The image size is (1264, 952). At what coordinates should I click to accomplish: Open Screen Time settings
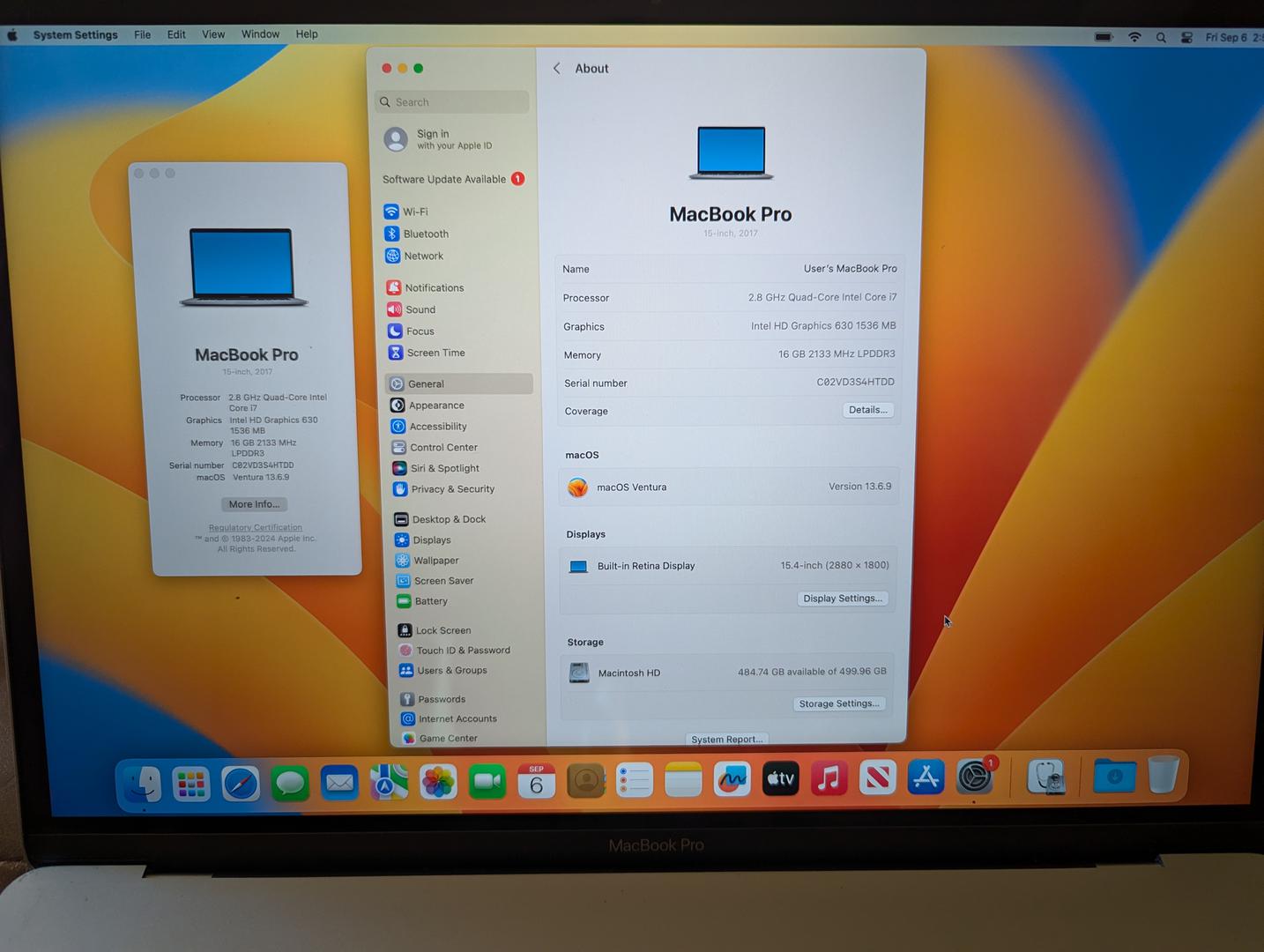427,353
